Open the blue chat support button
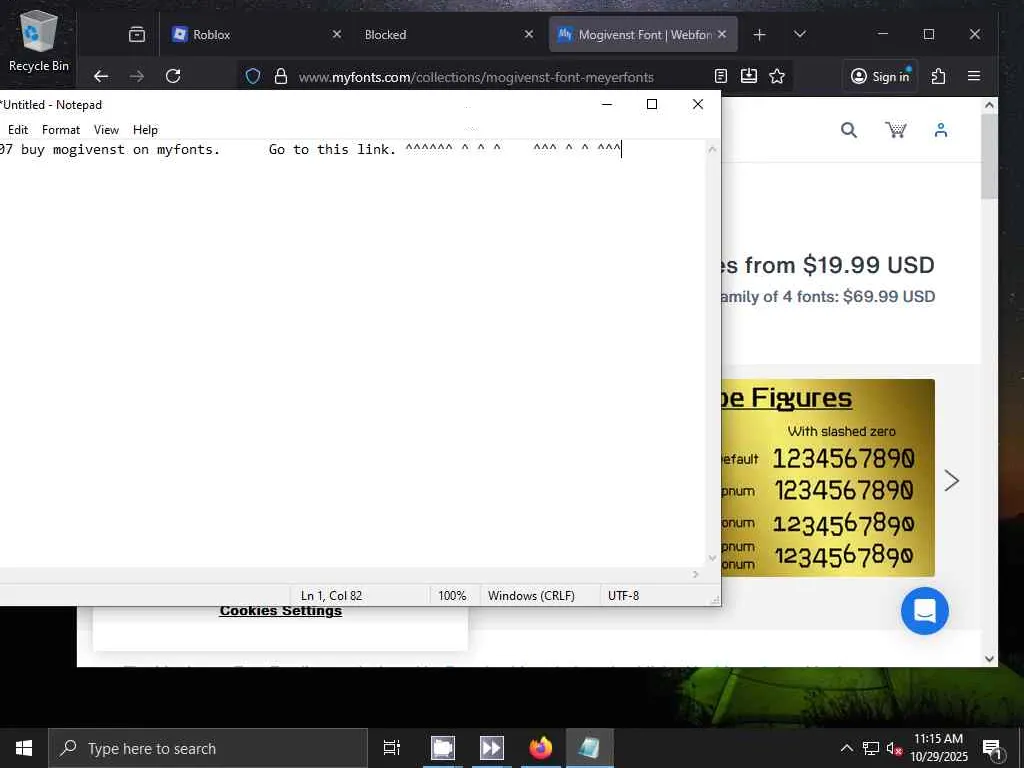Screen dimensions: 1024x768 [925, 611]
